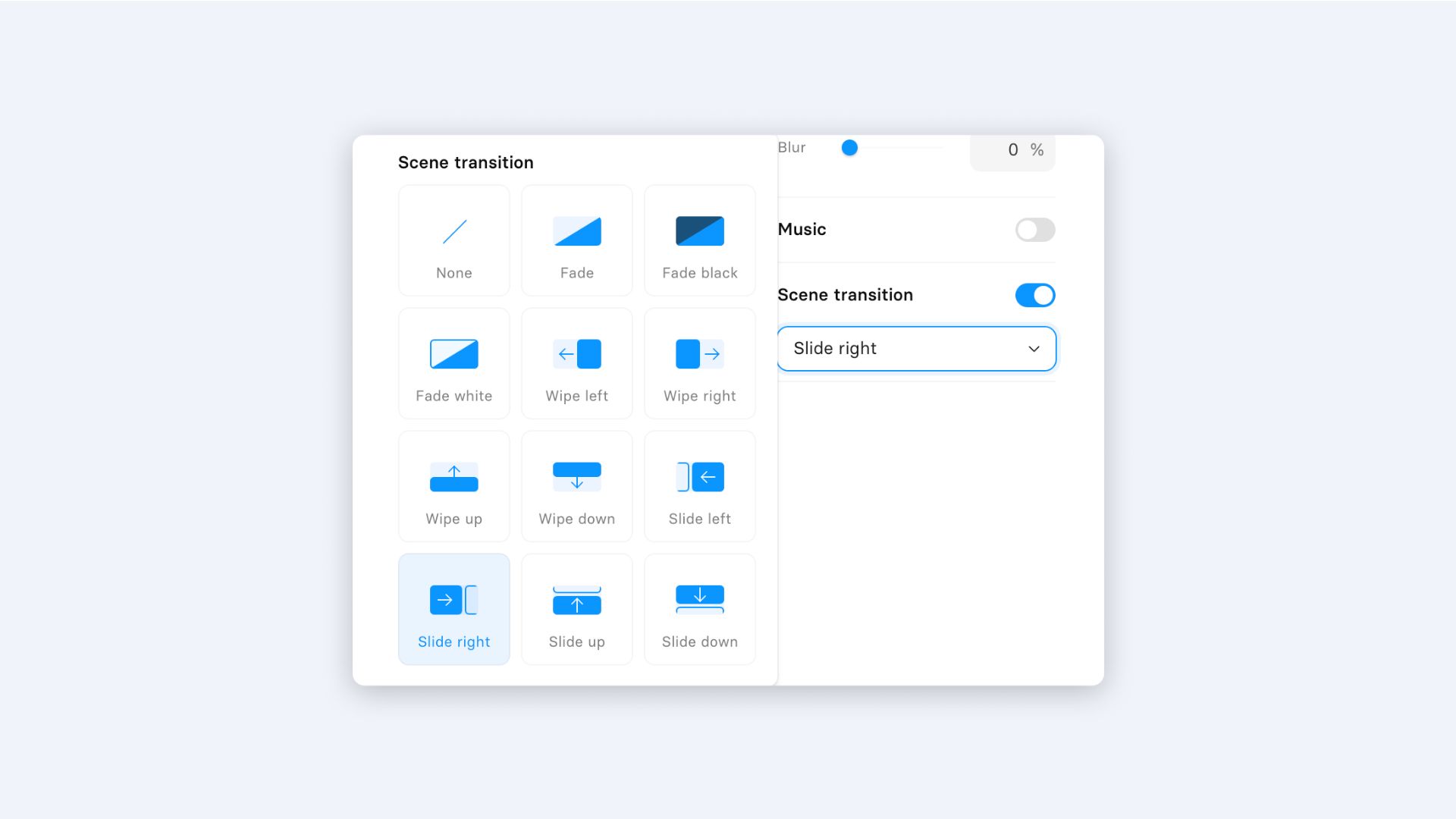1456x819 pixels.
Task: Choose the Wipe left transition
Action: coord(576,363)
